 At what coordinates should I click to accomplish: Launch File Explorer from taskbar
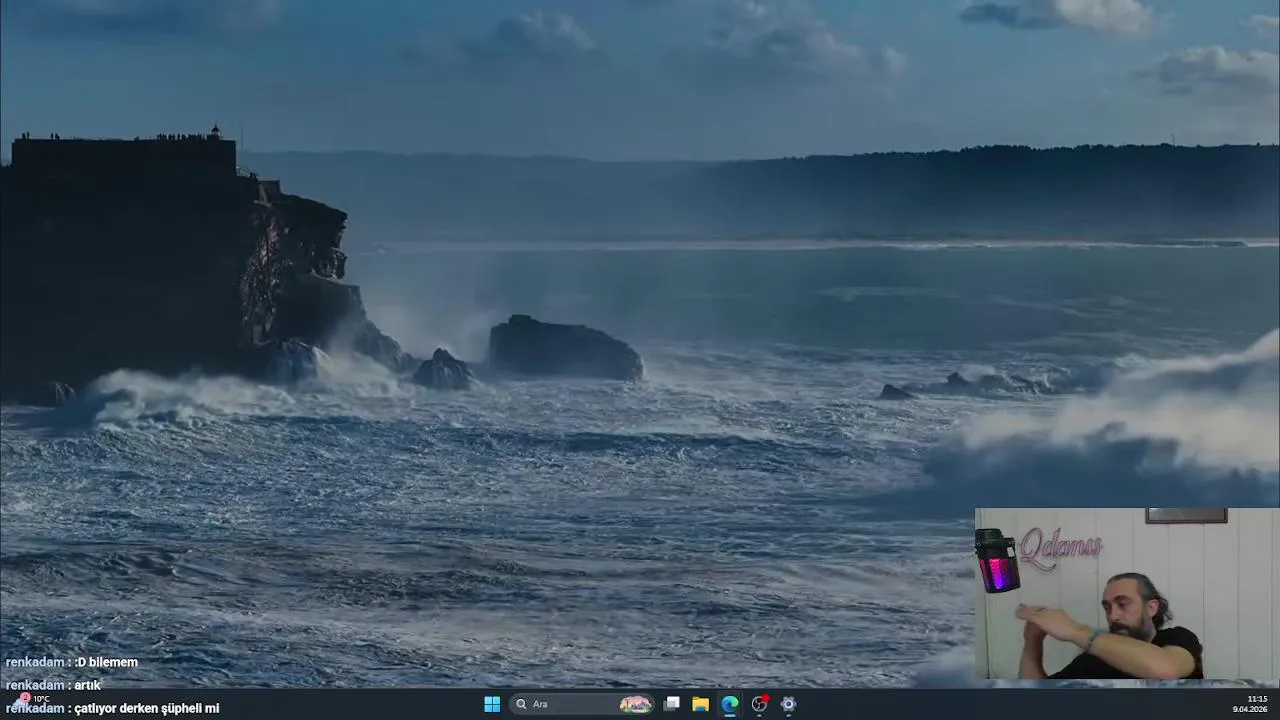(x=701, y=704)
